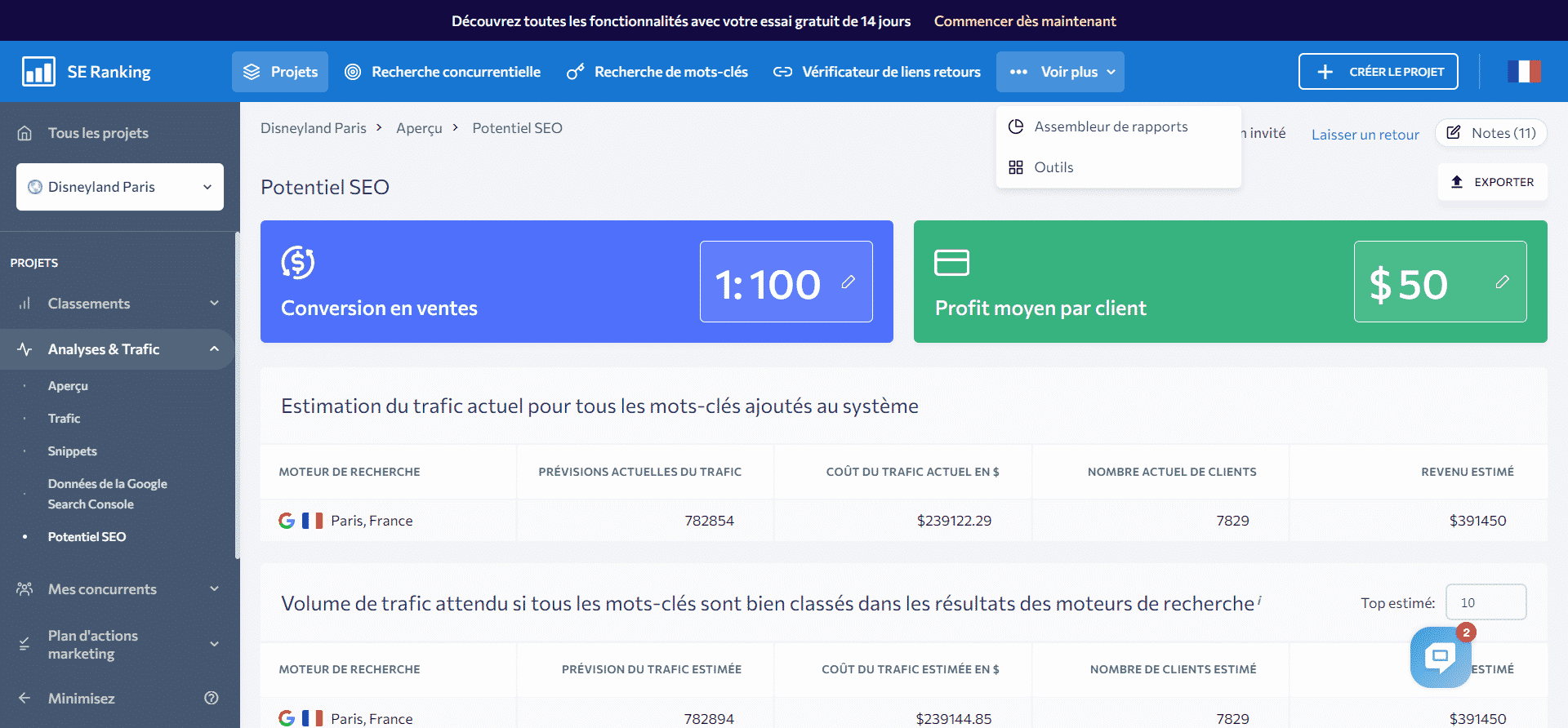Click the help question mark icon
1568x728 pixels.
point(212,698)
